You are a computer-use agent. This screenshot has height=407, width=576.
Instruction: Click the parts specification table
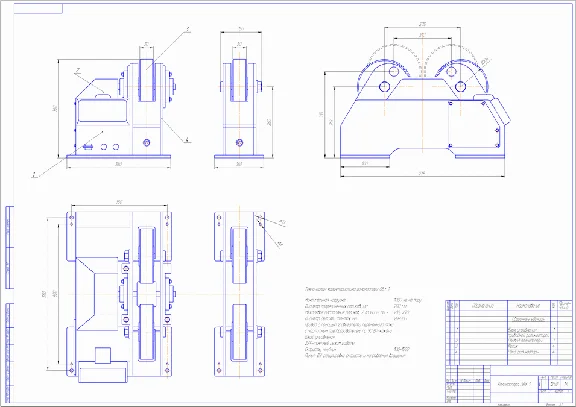pos(509,332)
